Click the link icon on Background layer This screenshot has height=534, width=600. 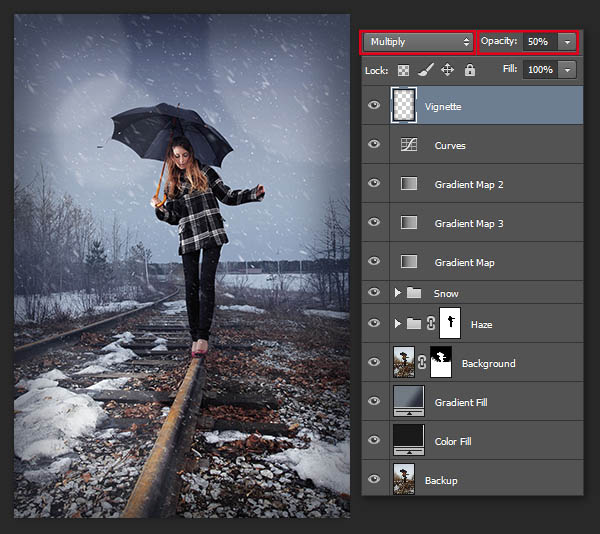tap(423, 363)
